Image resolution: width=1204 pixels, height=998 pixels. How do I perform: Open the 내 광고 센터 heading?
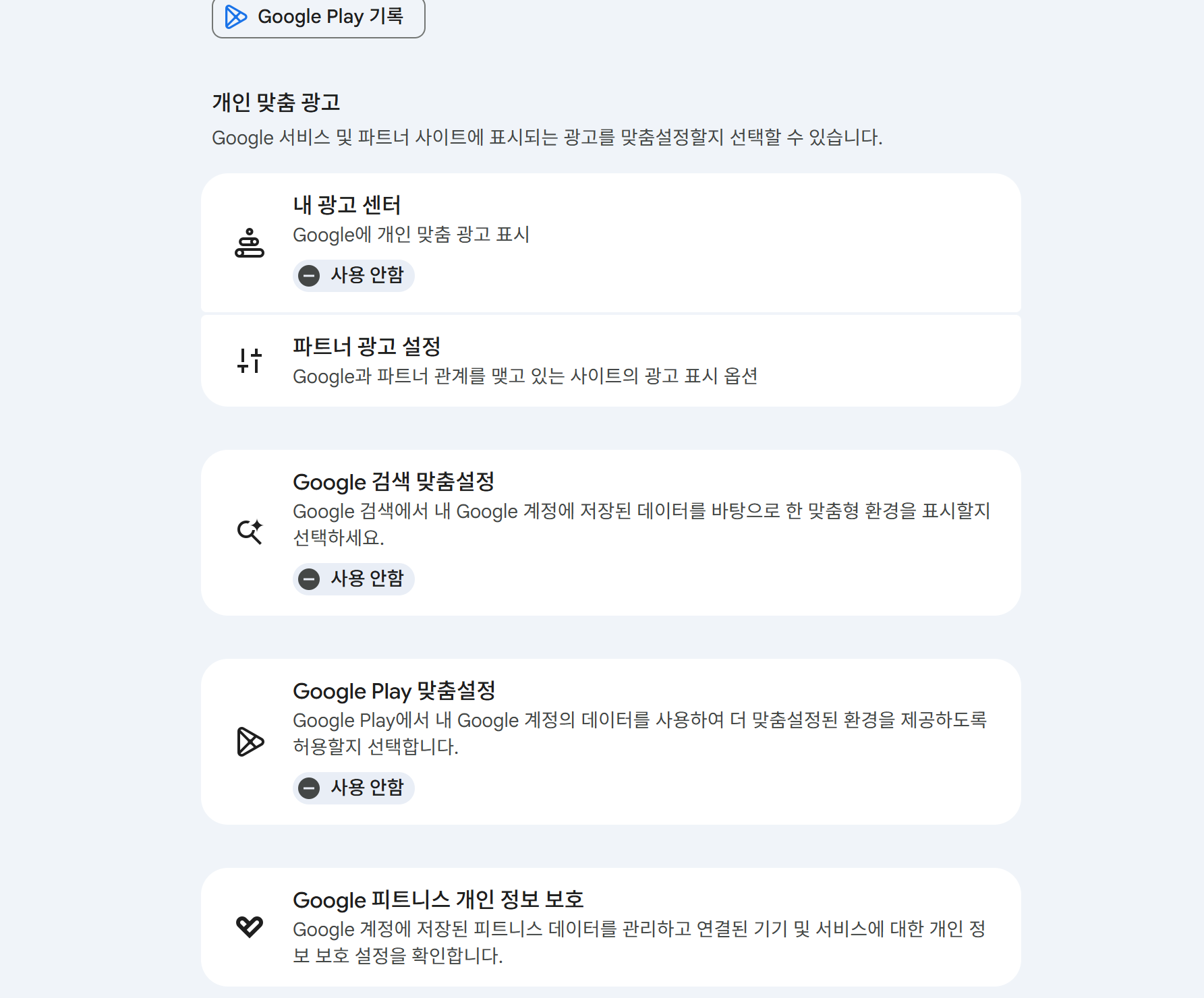coord(347,205)
